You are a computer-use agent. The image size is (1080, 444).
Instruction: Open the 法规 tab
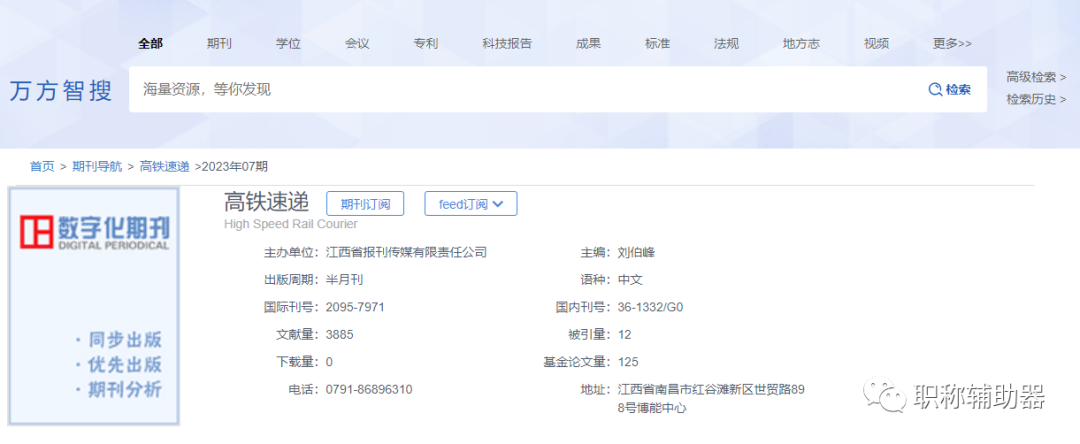(727, 43)
